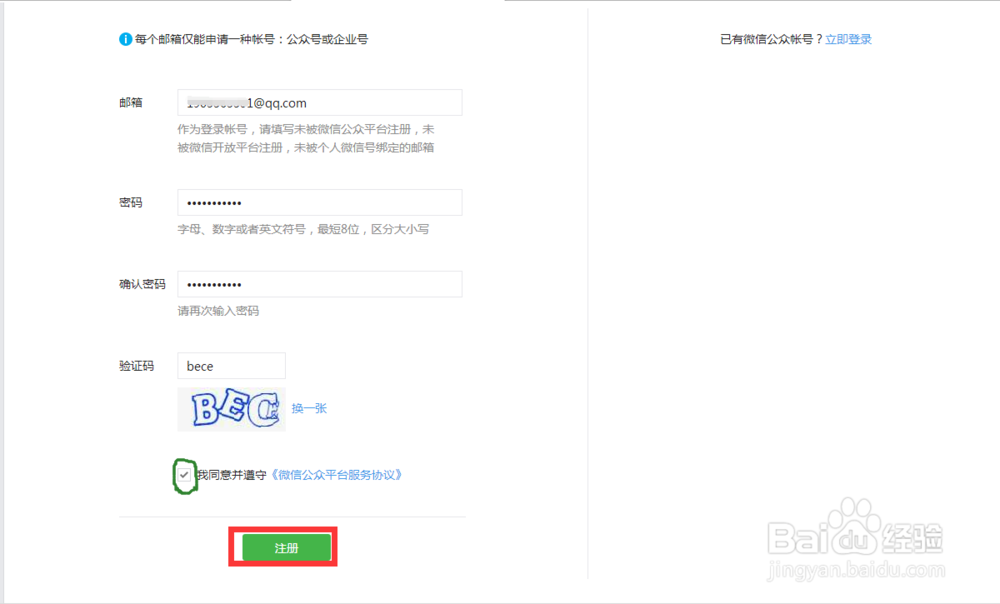The width and height of the screenshot is (1000, 604).
Task: Focus the 密码 password field
Action: pyautogui.click(x=320, y=203)
